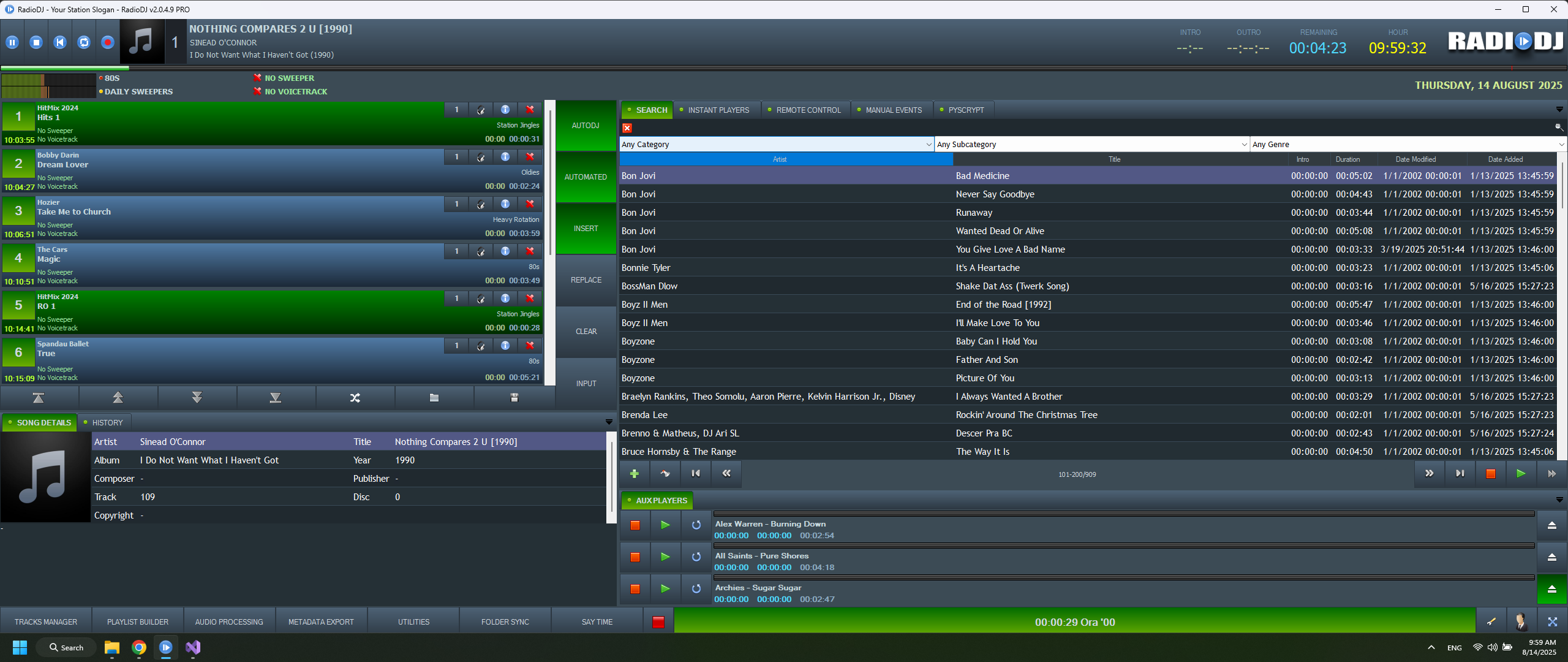Play the Archies Sugar Sugar aux player

[665, 588]
